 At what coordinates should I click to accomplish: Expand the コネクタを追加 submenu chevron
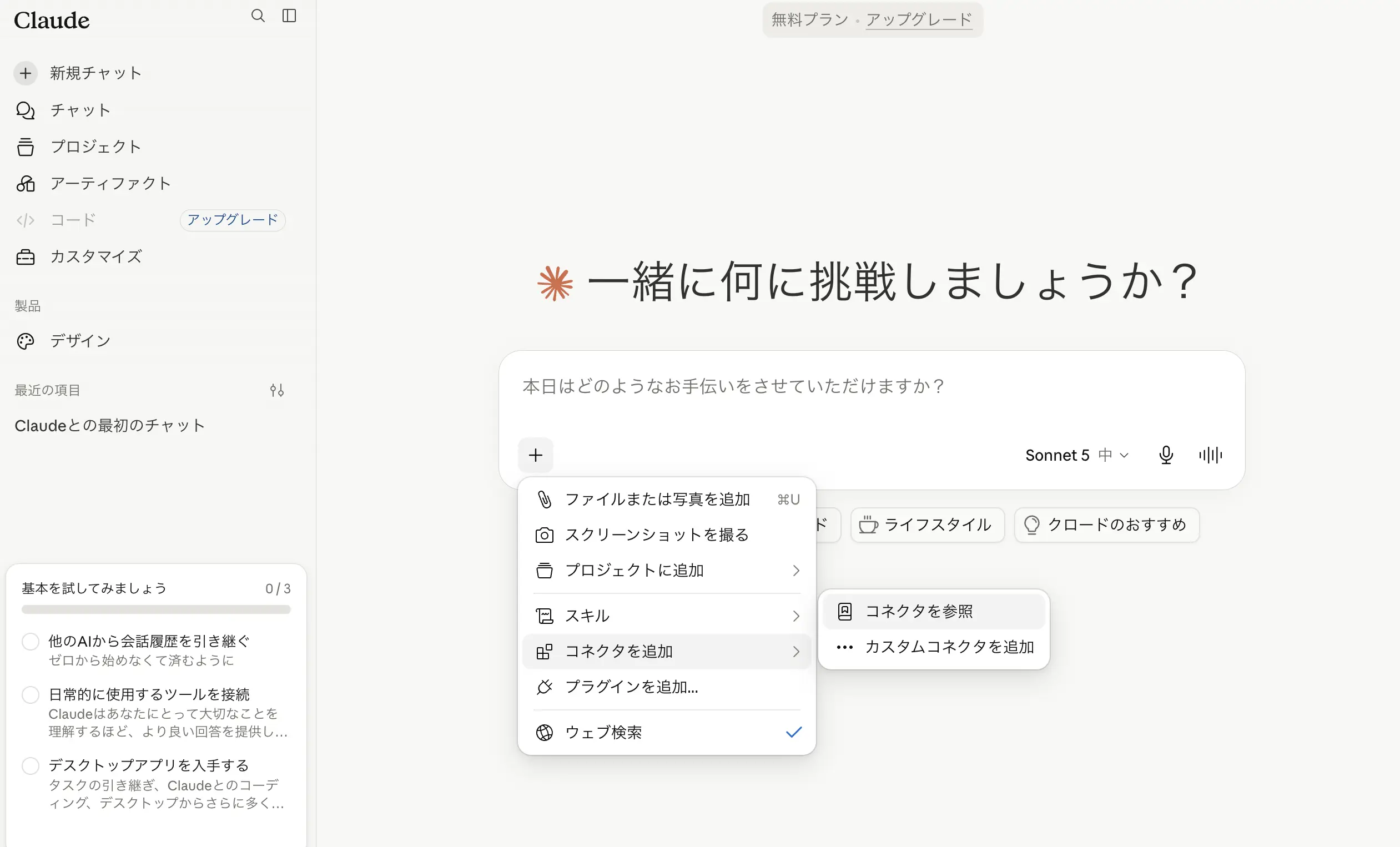point(796,652)
